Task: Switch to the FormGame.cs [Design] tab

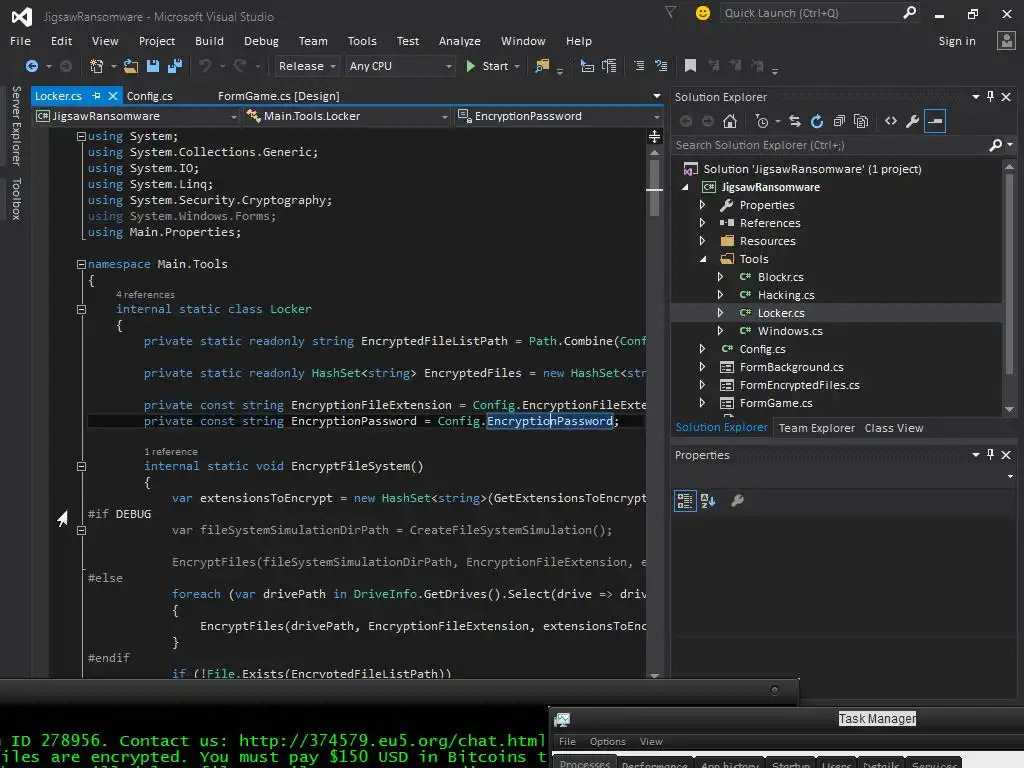Action: (279, 96)
